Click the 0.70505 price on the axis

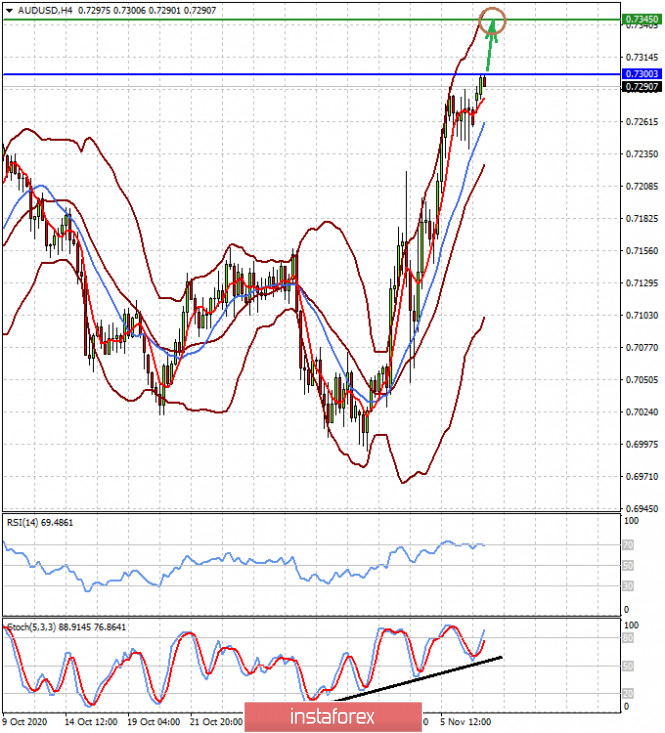(642, 380)
